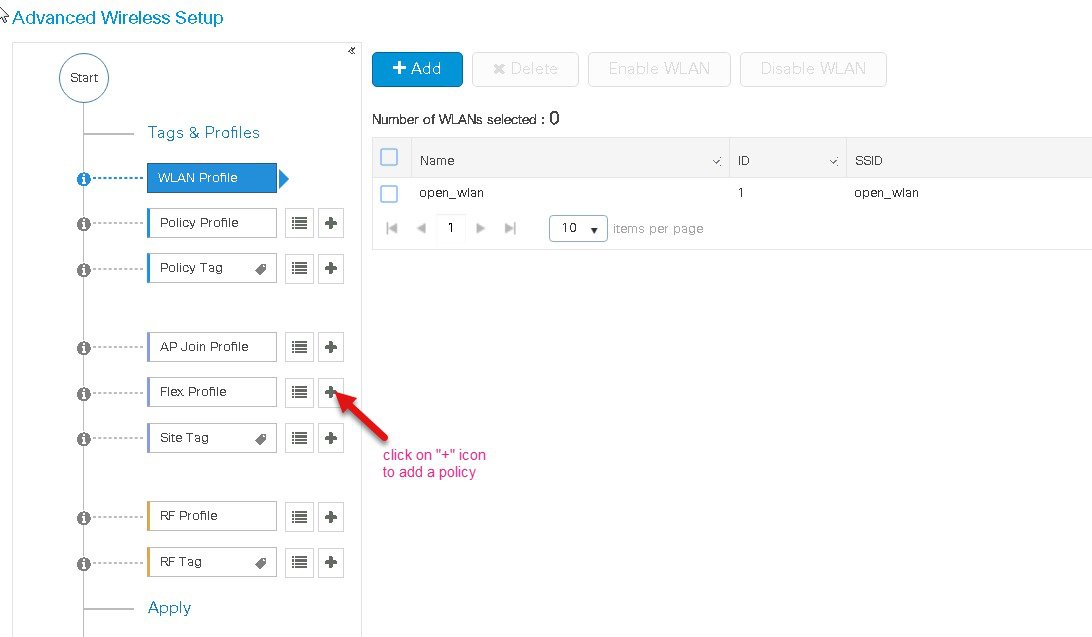
Task: Click the page number 1 field
Action: click(451, 228)
